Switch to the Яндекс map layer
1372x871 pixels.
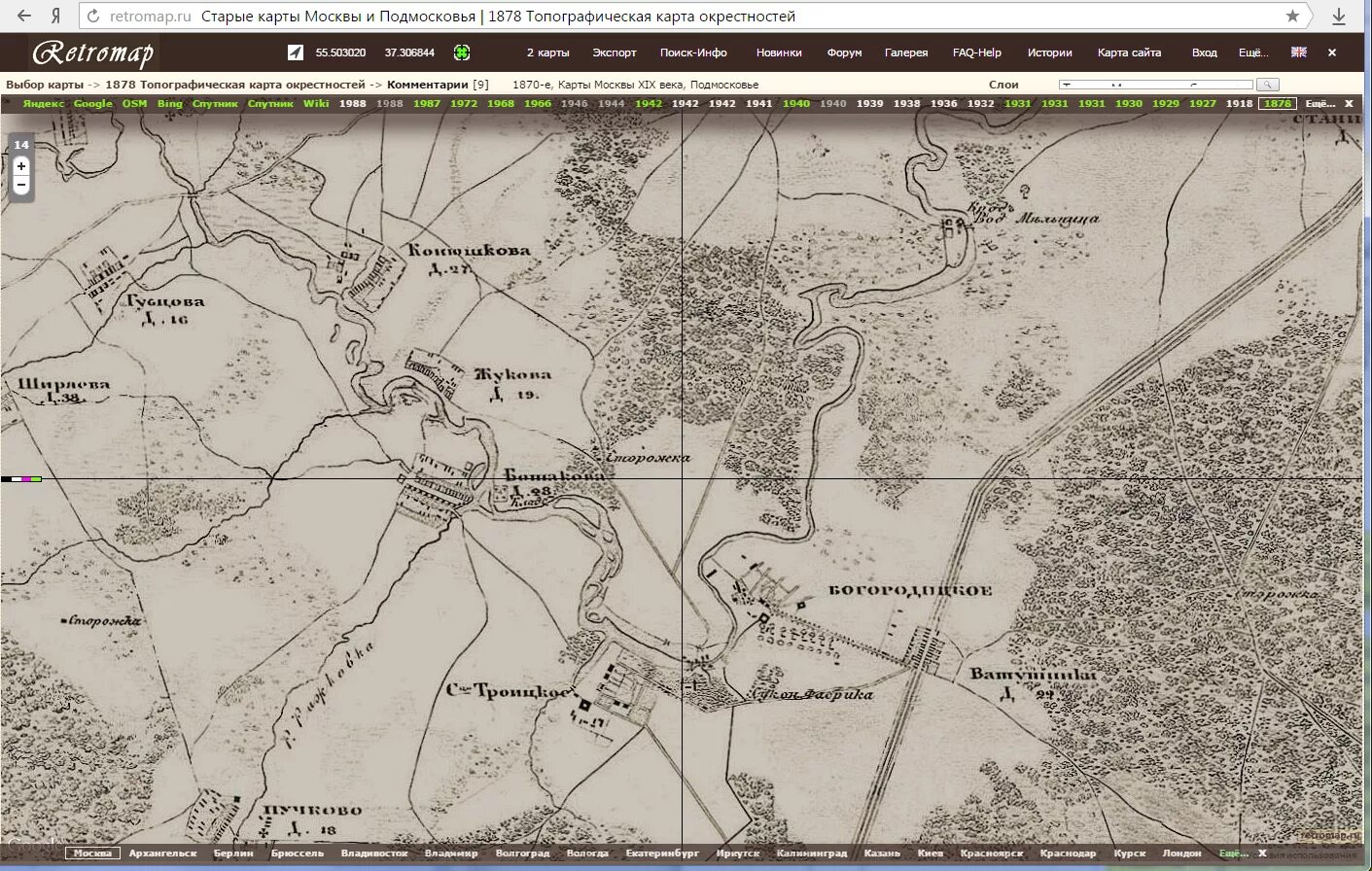coord(44,103)
